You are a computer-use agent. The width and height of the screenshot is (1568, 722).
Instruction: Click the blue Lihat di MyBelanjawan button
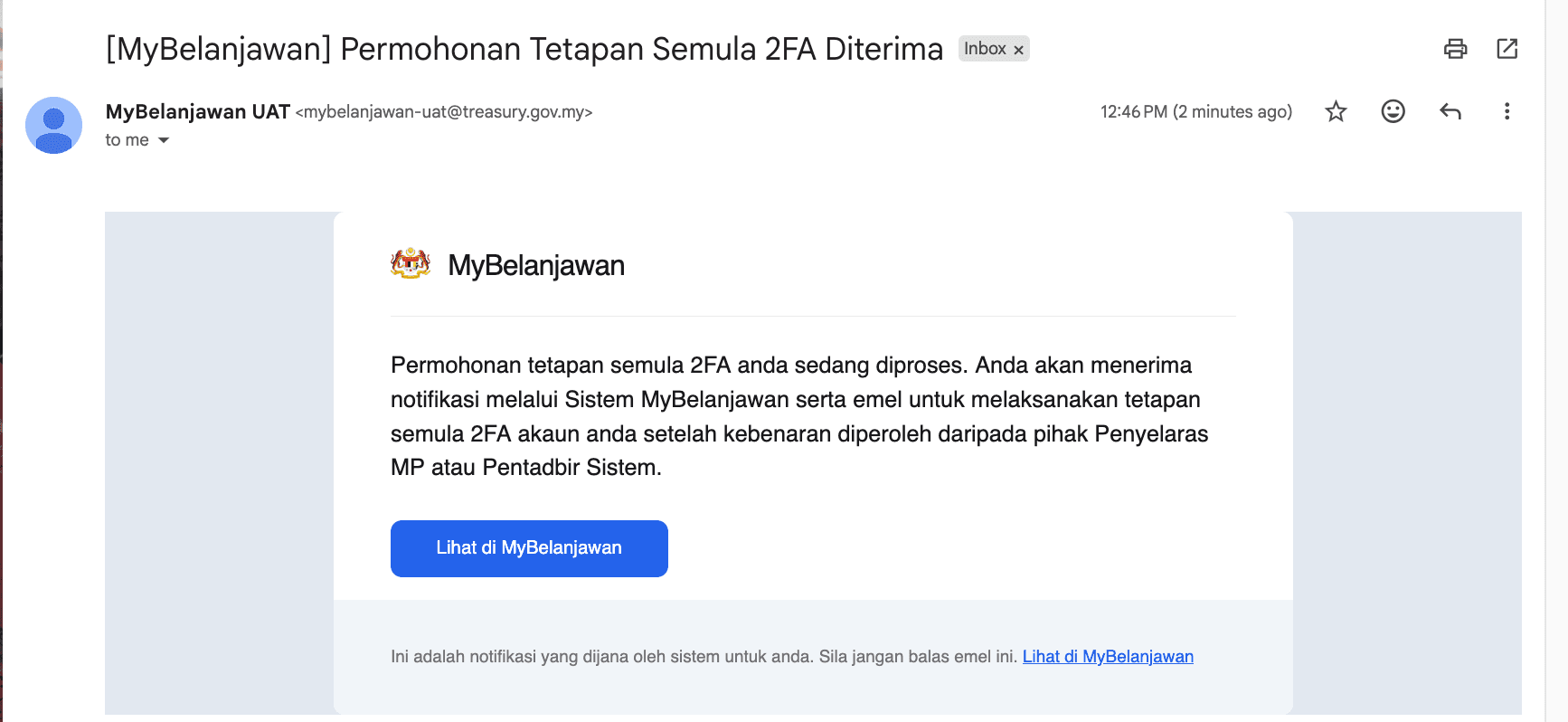529,548
